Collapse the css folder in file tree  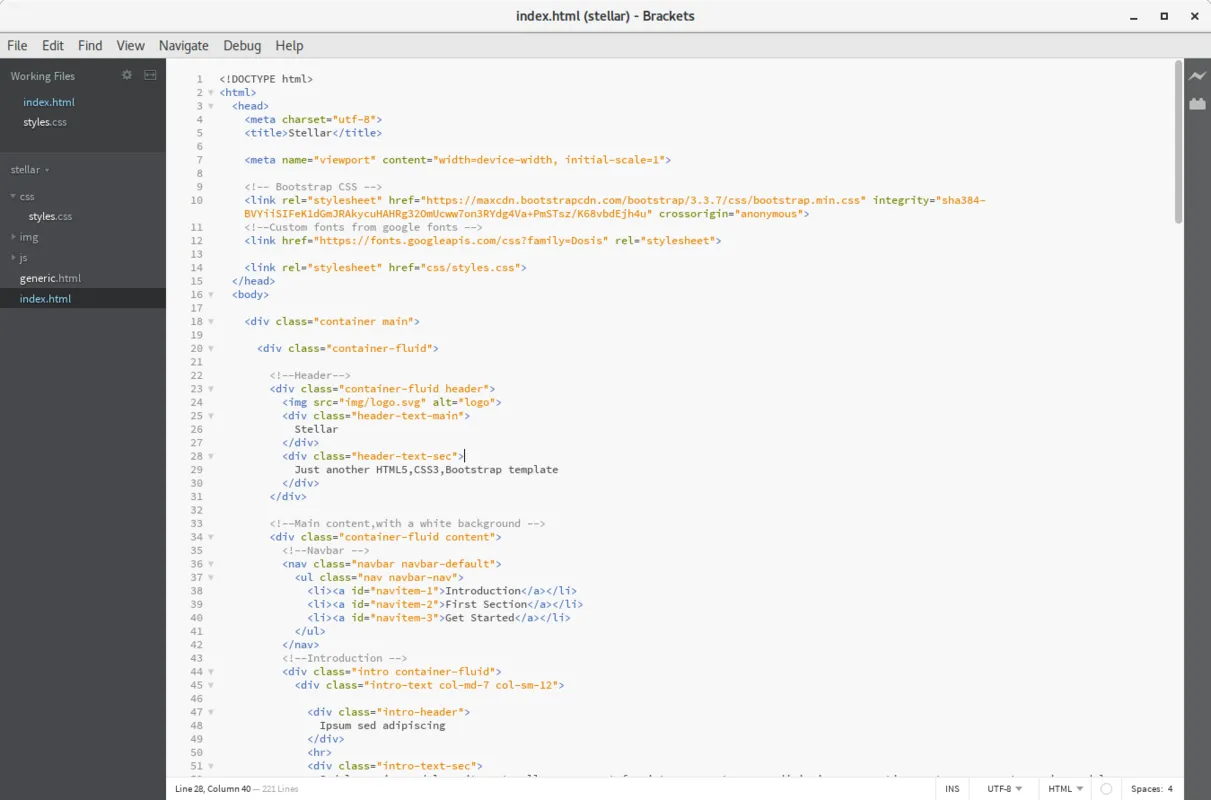point(14,197)
